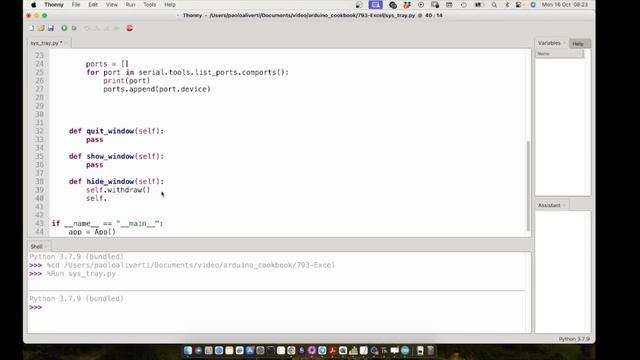Click the red Stop/Restart backend icon

130,28
